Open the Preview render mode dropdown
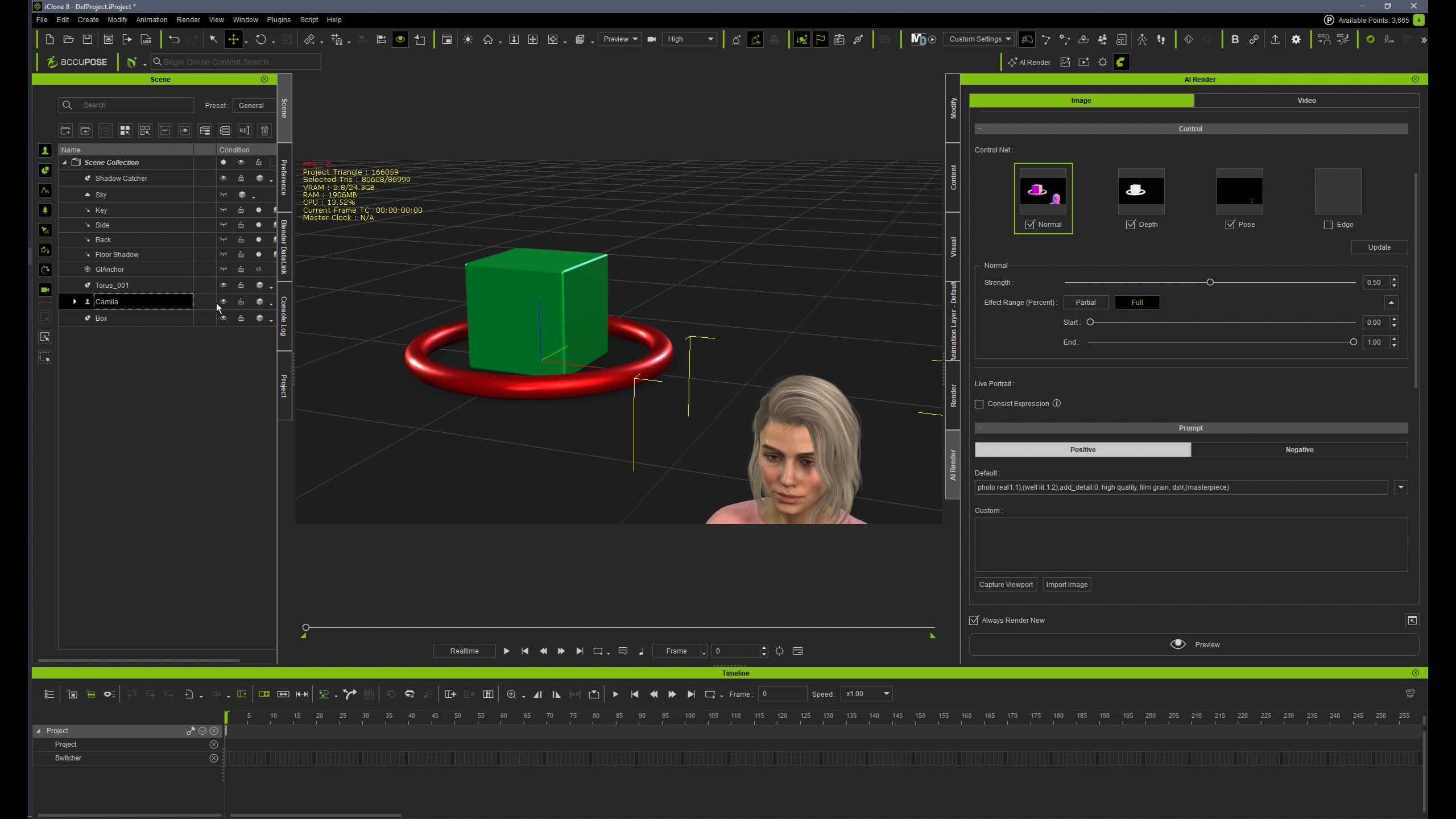Screen dimensions: 1456x819 pos(620,39)
